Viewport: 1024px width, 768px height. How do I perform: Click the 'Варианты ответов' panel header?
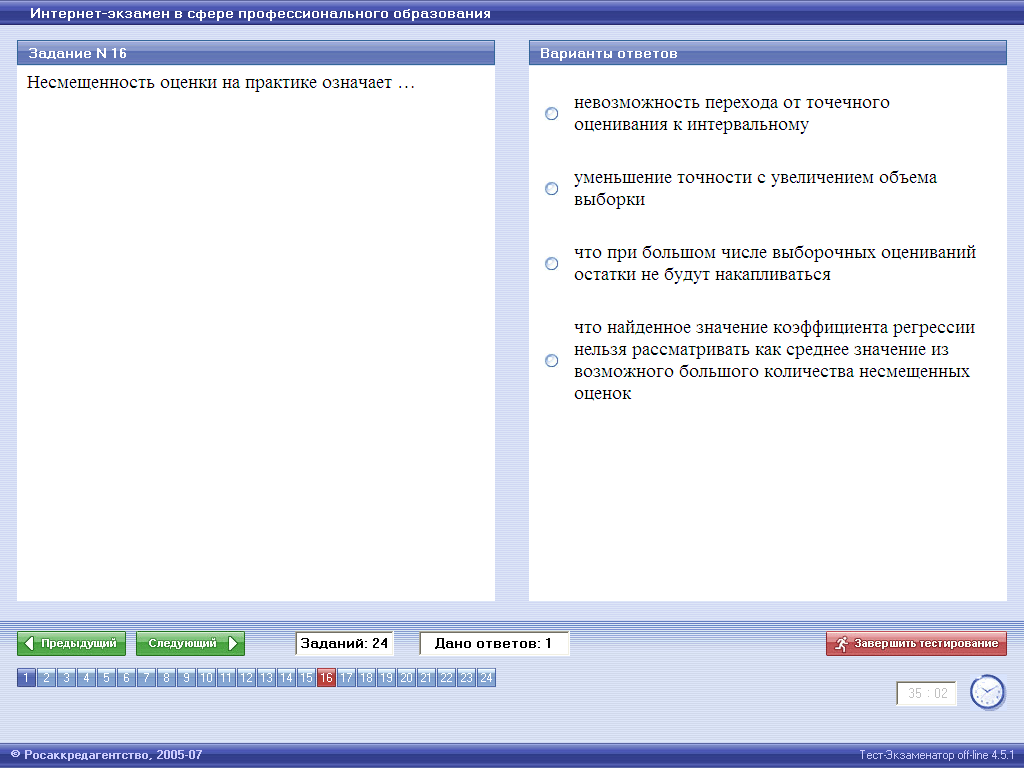tap(768, 53)
